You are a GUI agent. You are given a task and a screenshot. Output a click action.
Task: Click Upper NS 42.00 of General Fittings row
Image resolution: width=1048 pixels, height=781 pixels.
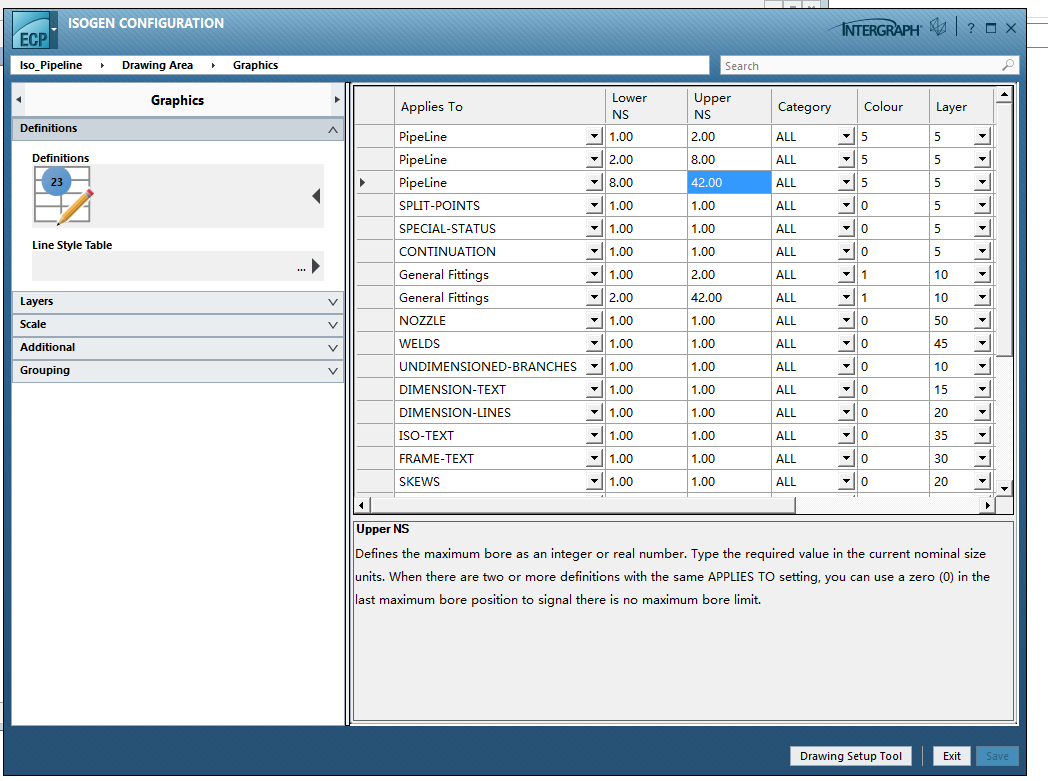(729, 297)
